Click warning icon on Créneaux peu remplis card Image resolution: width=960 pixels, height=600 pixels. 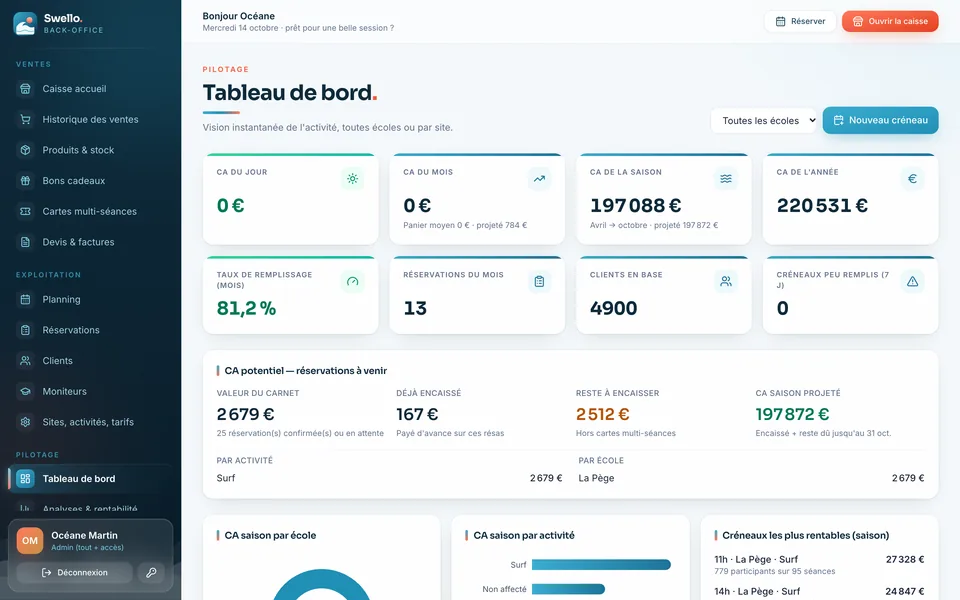(912, 282)
